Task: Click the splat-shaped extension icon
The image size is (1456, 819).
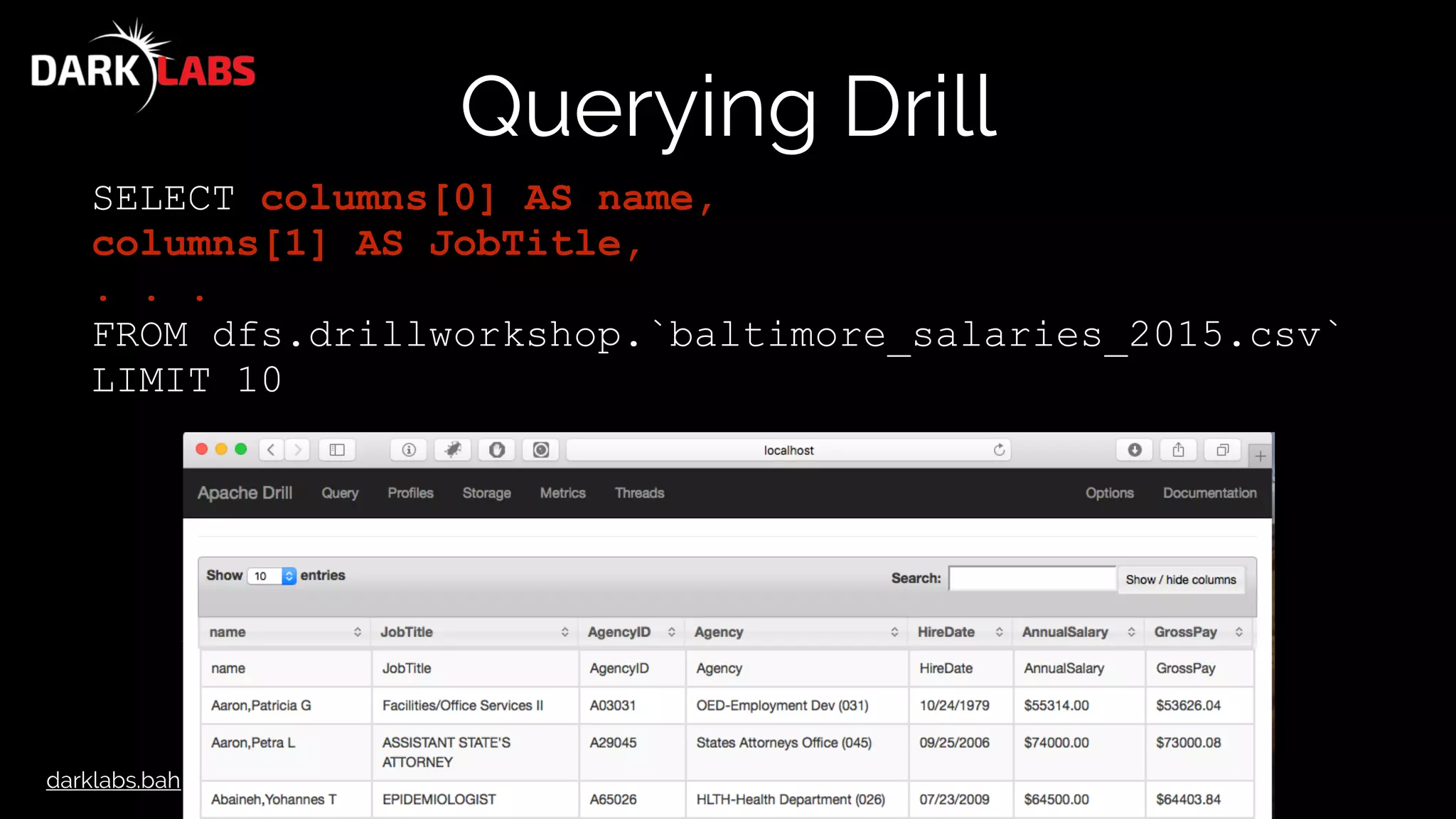Action: pos(453,450)
